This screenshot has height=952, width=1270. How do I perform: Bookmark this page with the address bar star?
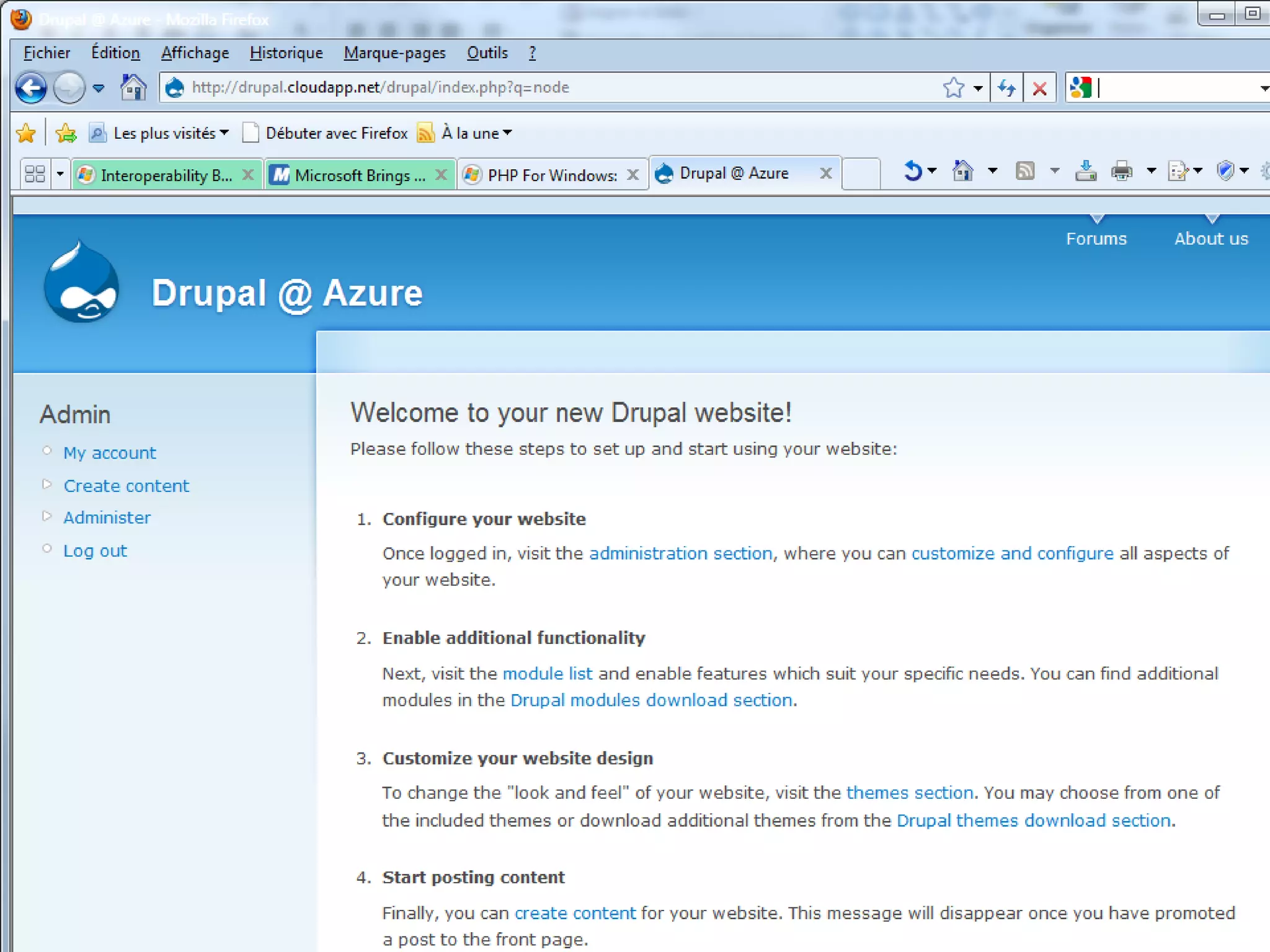953,88
